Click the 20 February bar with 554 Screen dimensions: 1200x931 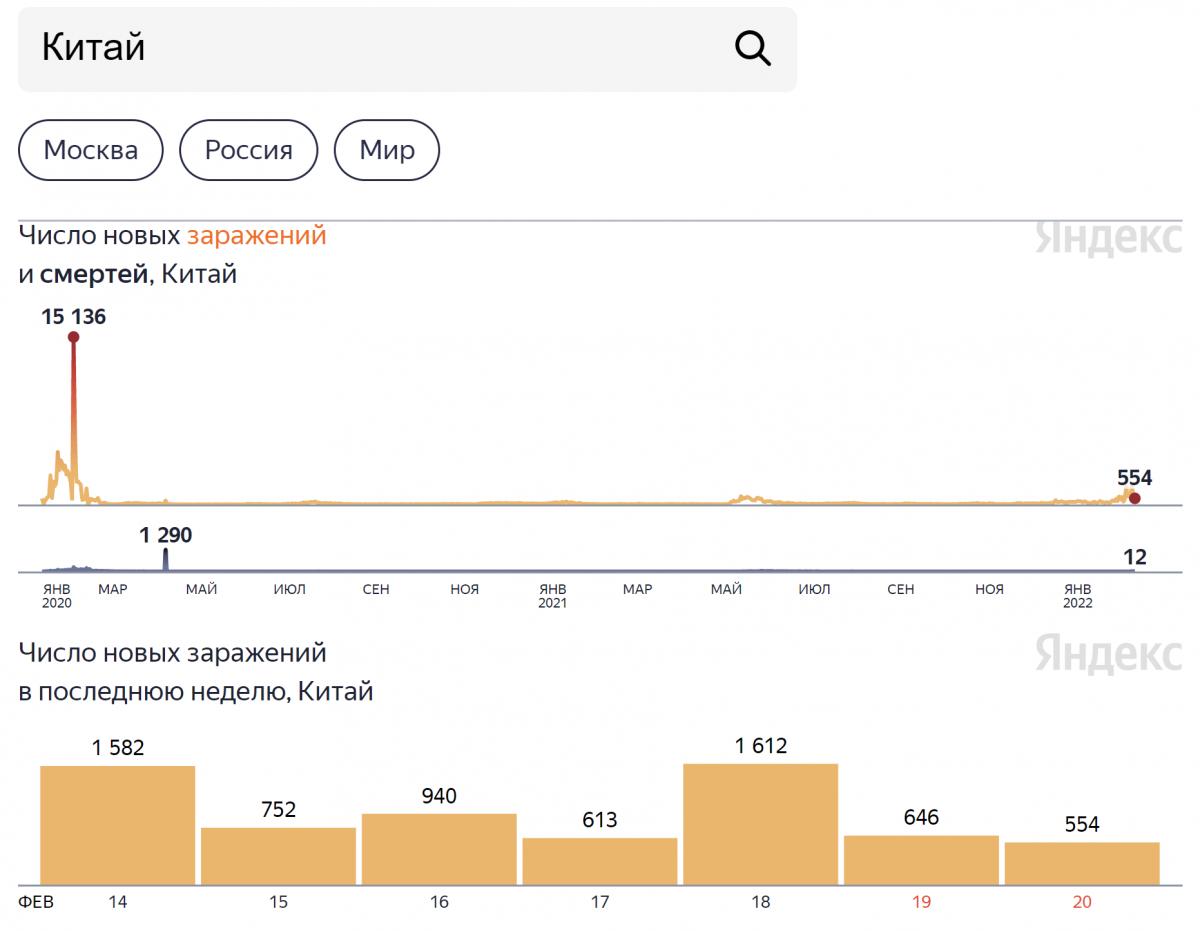(1082, 863)
